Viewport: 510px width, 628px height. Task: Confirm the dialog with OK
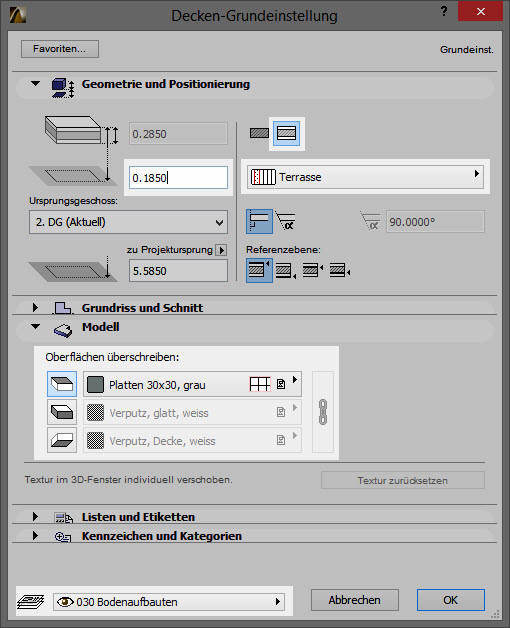[x=450, y=600]
